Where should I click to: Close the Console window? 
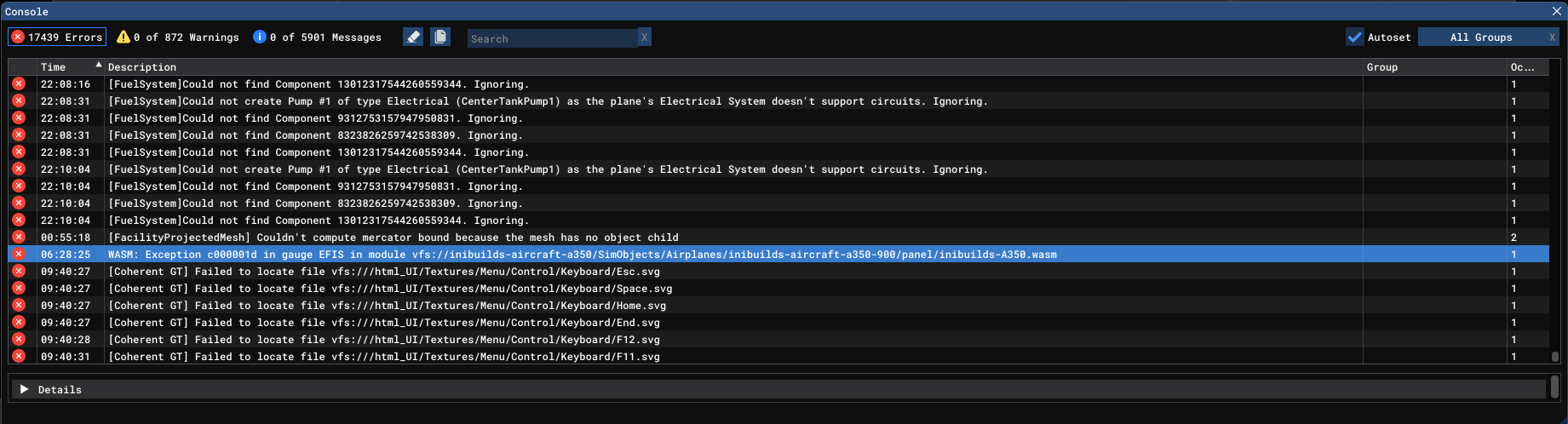[x=1557, y=11]
